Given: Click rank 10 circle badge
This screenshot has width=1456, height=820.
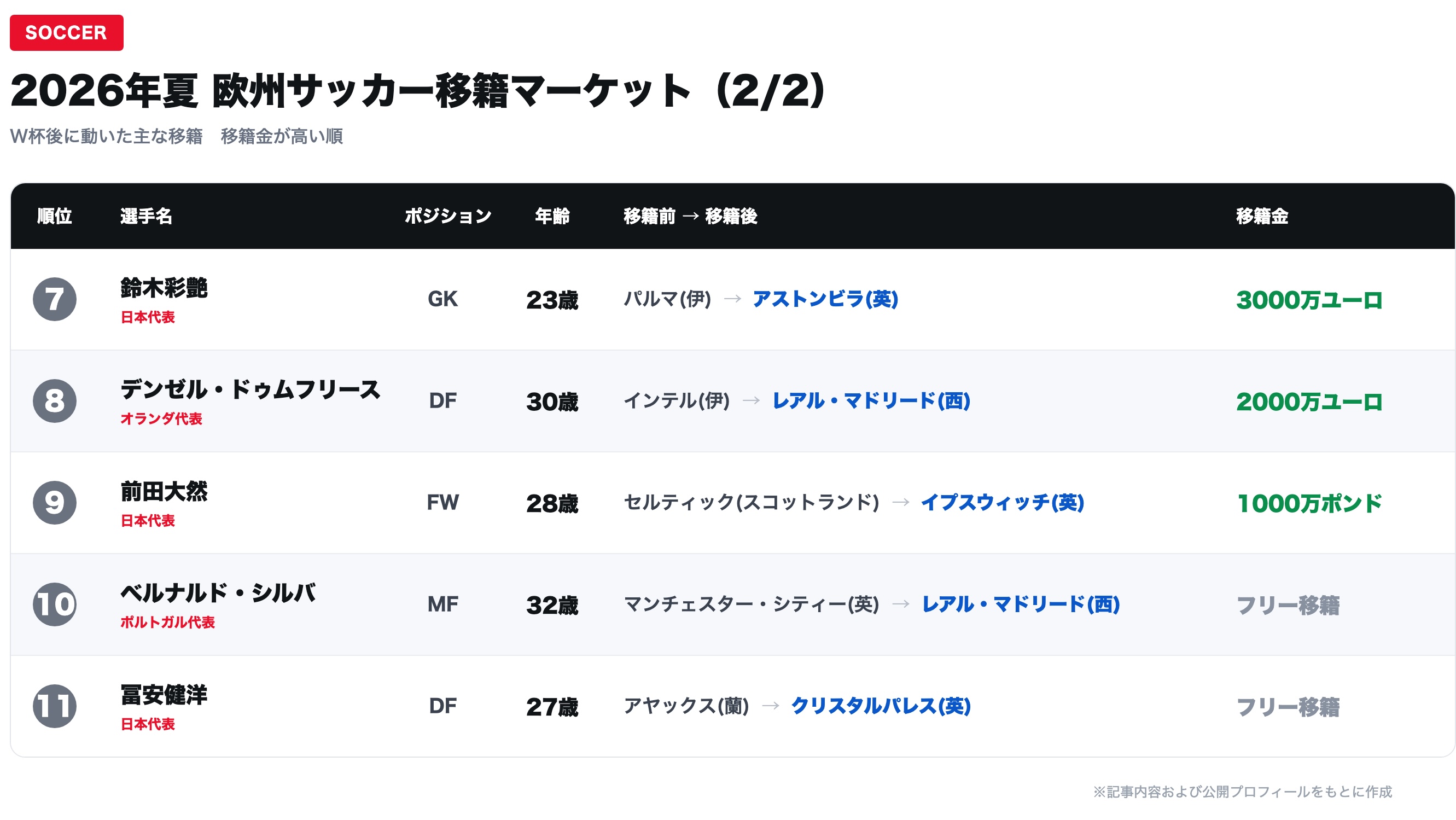Looking at the screenshot, I should (x=54, y=604).
